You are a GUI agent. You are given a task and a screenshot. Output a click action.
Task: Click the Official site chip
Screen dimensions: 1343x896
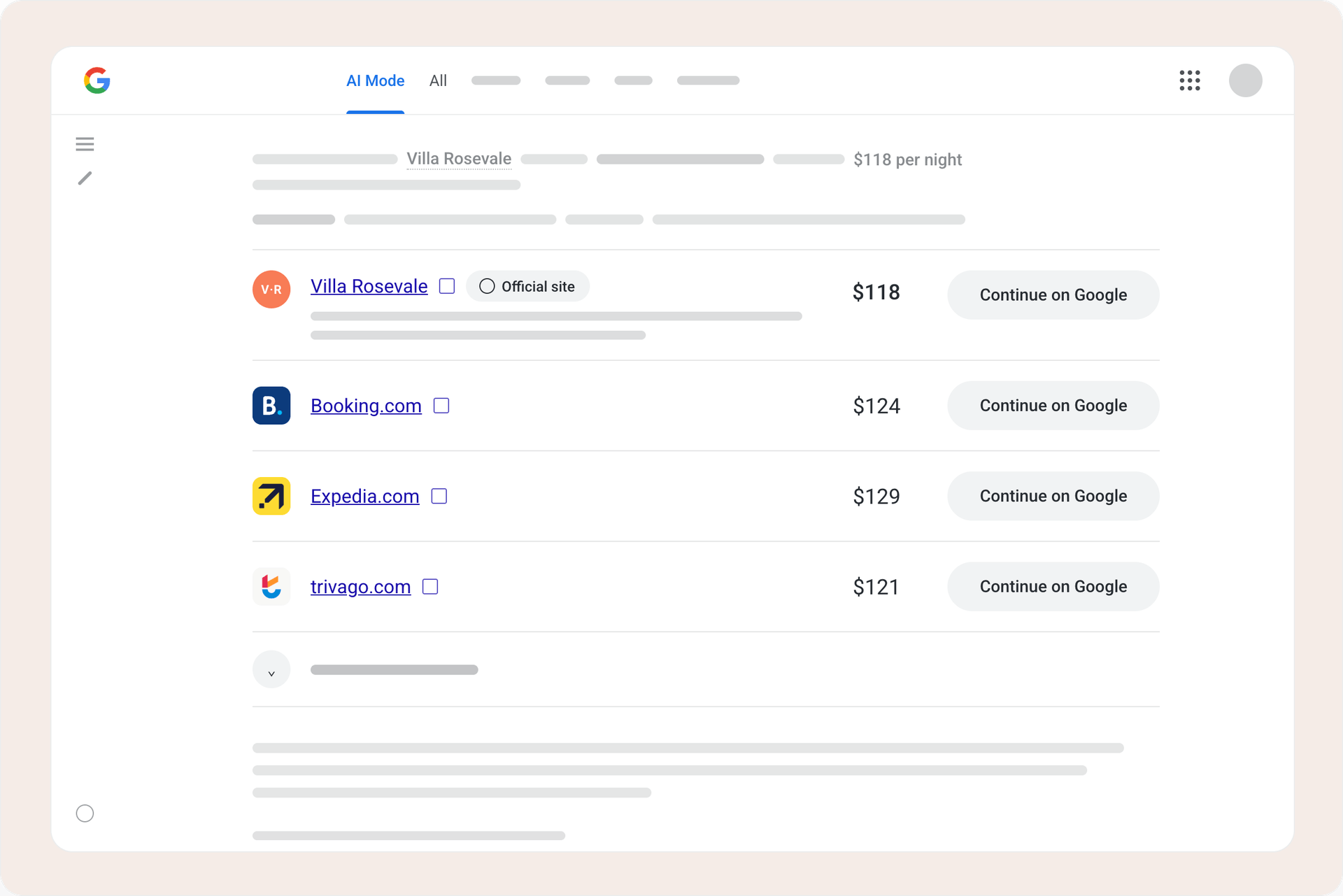click(527, 286)
